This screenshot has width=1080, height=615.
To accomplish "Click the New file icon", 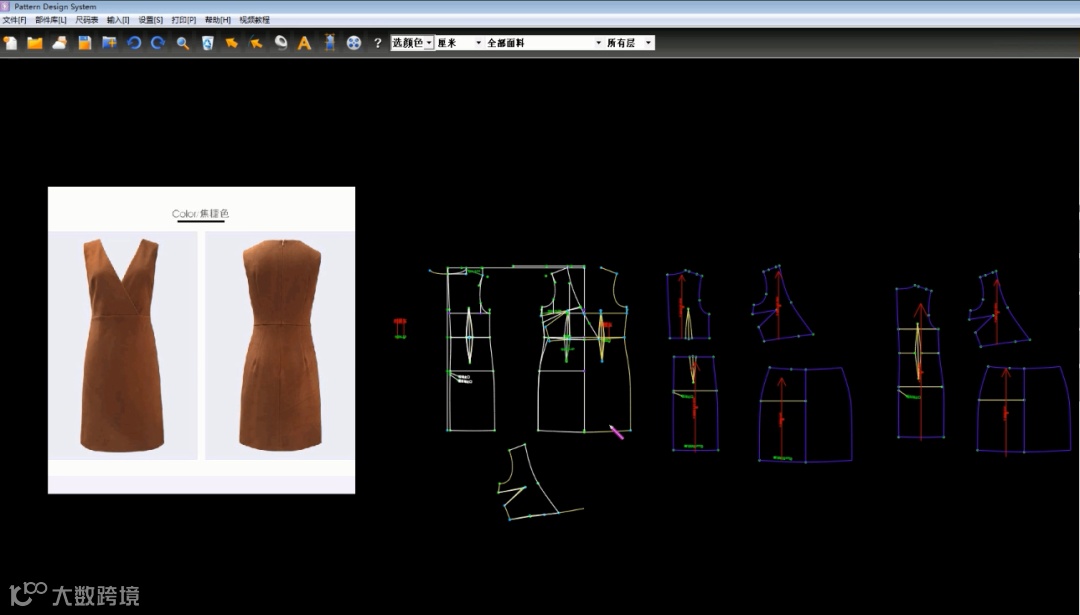I will coord(11,43).
